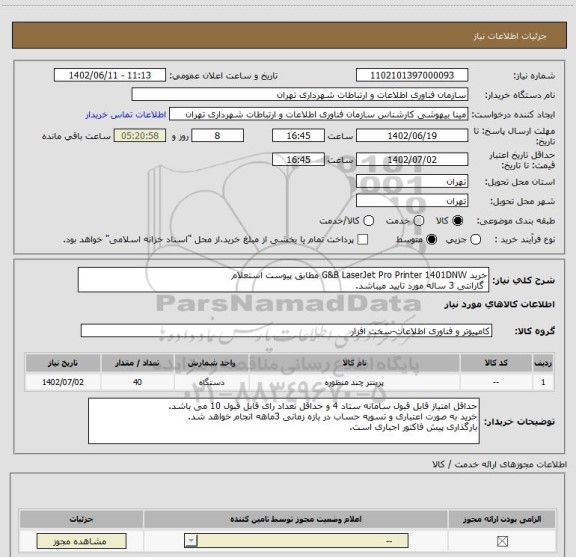Click the request creator field مینا بیهوشی

[x=318, y=115]
